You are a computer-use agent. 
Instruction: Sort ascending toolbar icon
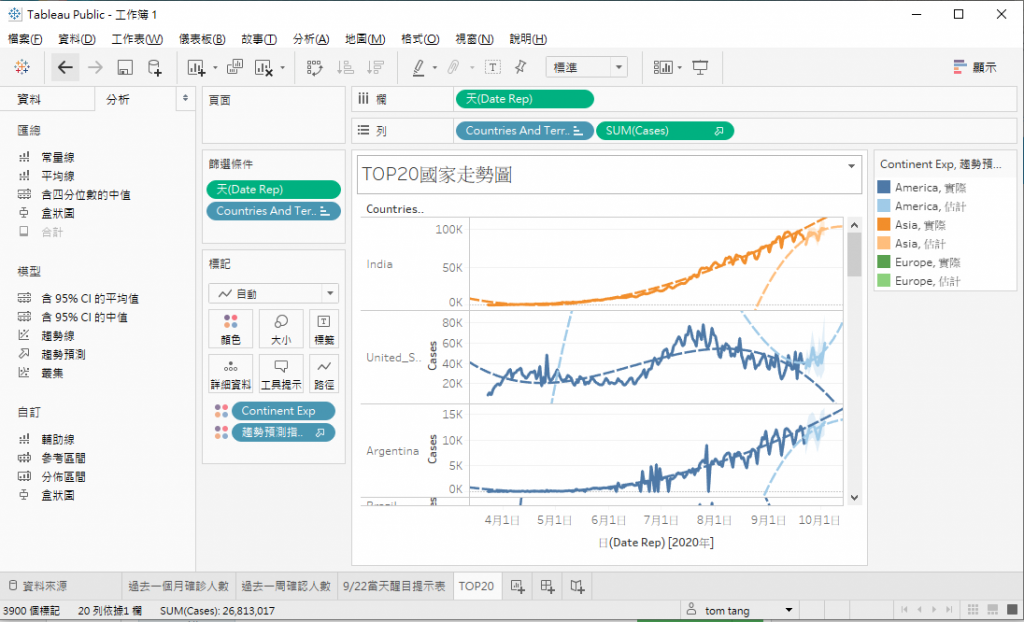[345, 67]
